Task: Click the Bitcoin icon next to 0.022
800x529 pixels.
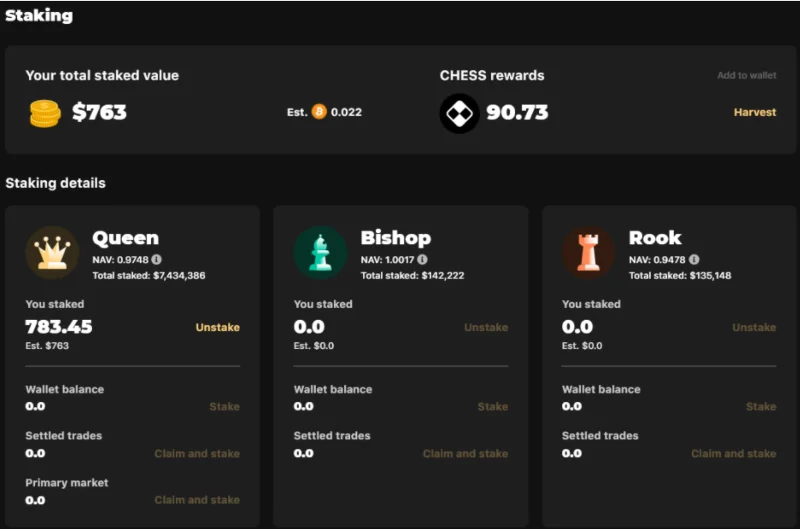Action: coord(319,112)
